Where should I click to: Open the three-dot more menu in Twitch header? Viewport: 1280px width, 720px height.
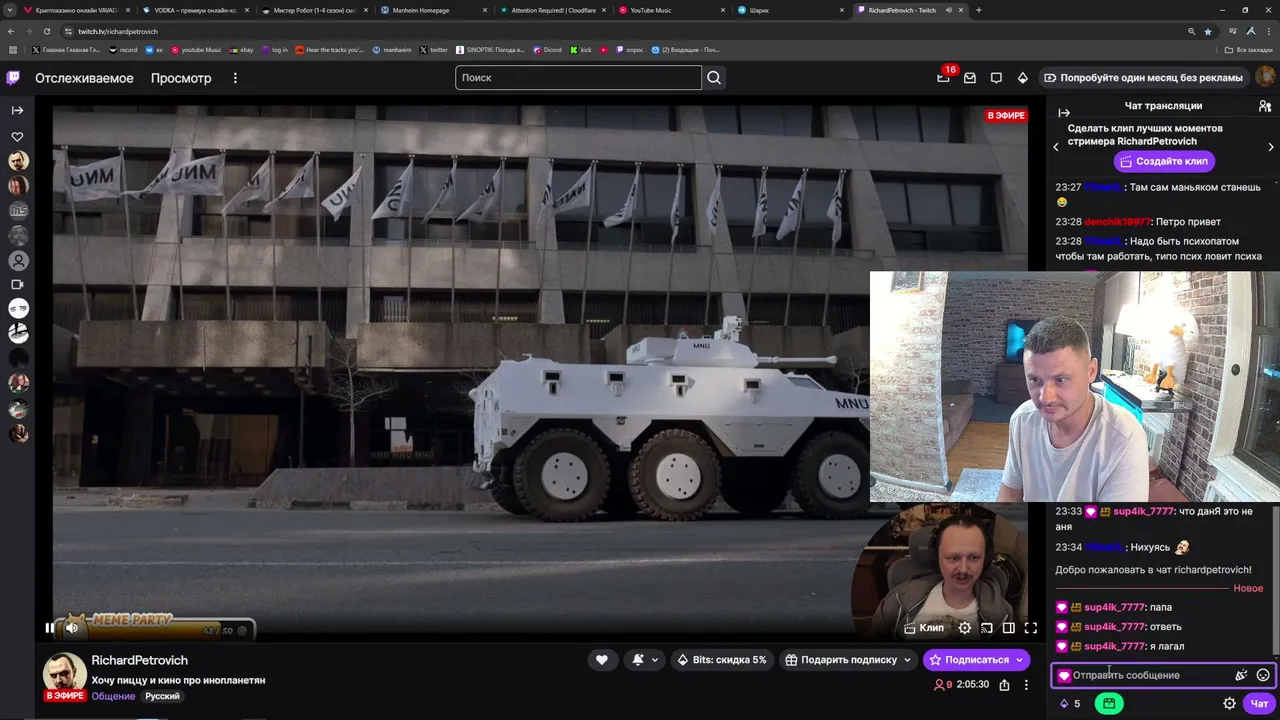236,78
